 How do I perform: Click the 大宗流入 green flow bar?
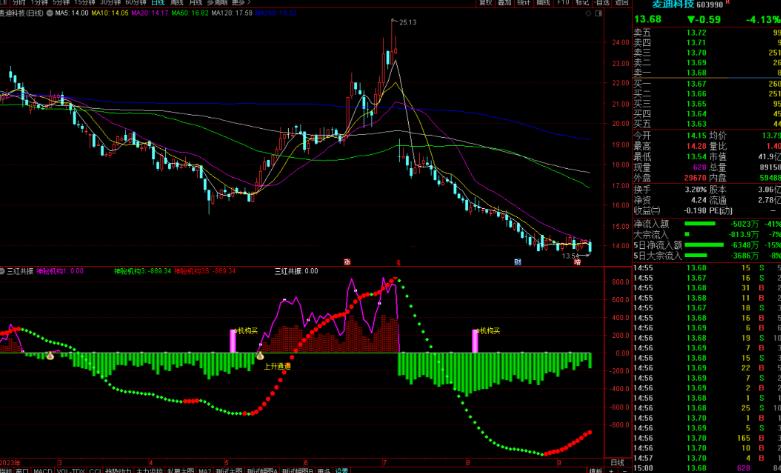pyautogui.click(x=687, y=234)
